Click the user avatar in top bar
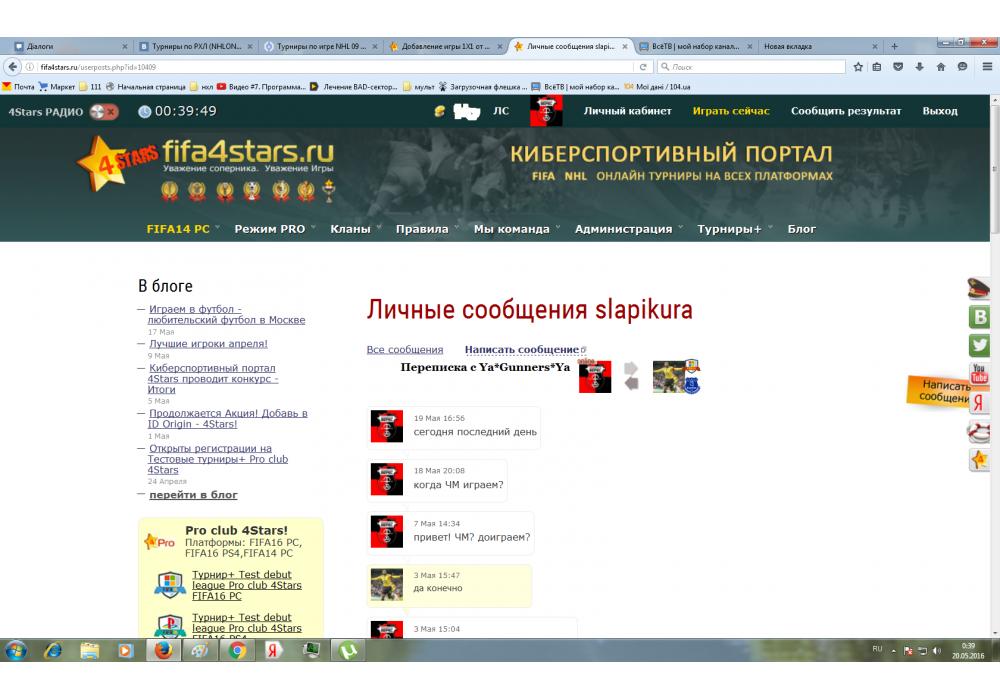 [546, 111]
